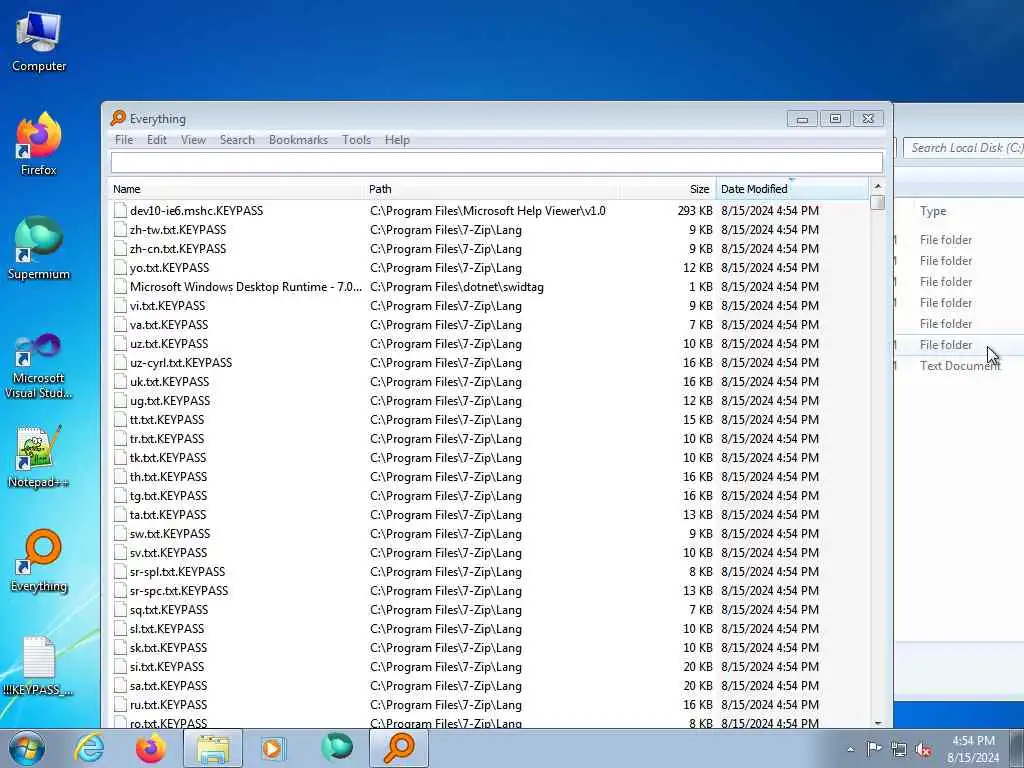Show hidden tray icons arrow

(x=850, y=749)
